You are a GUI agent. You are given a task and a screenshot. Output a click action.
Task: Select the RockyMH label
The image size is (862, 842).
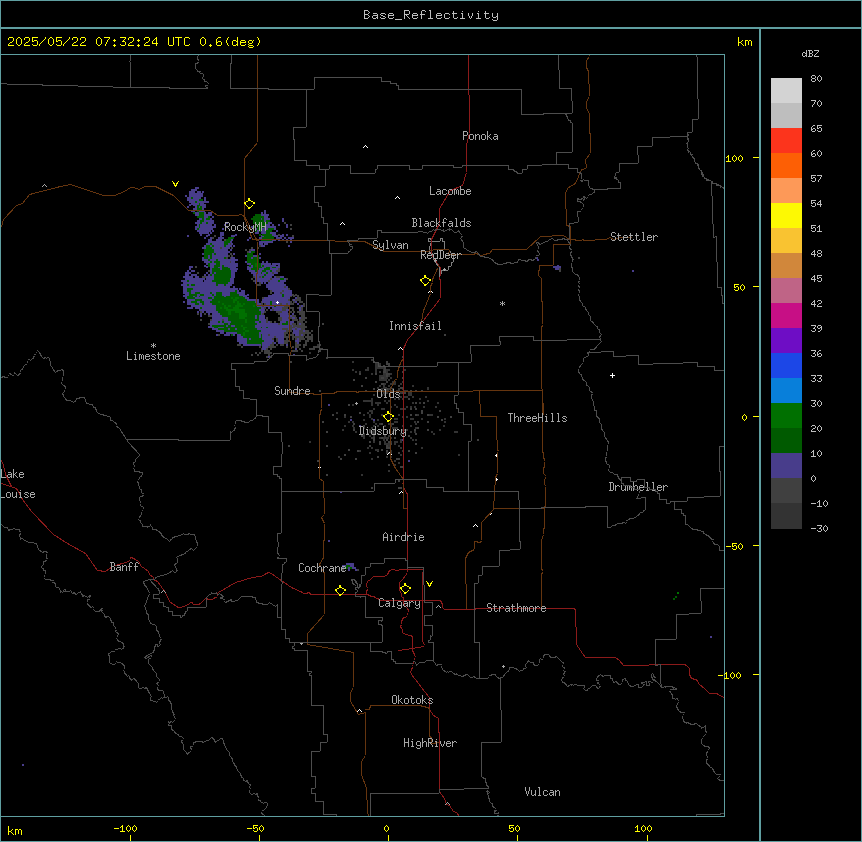tap(245, 227)
